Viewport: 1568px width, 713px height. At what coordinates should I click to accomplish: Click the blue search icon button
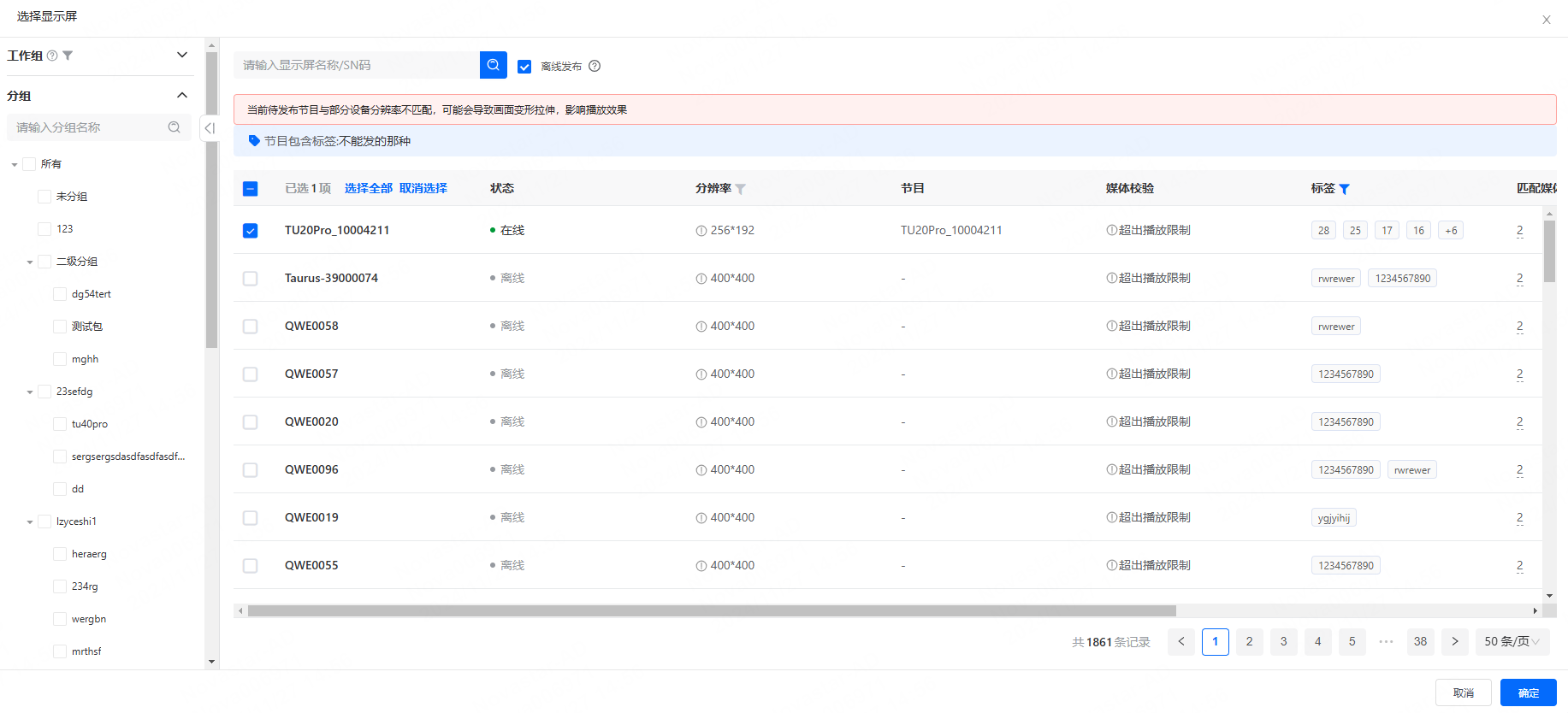[494, 65]
